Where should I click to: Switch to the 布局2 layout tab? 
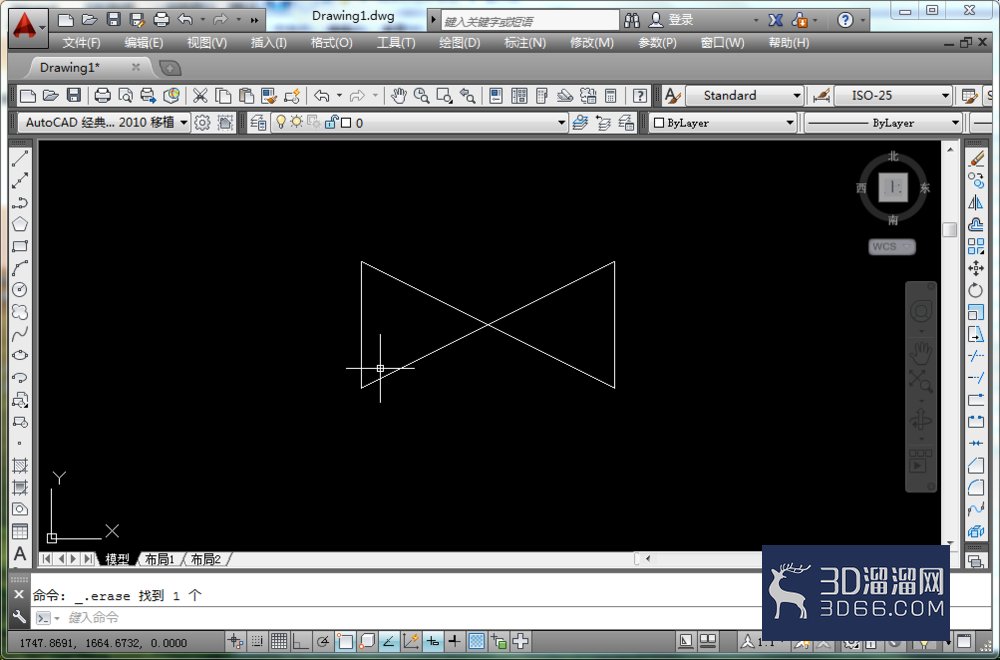pyautogui.click(x=205, y=559)
